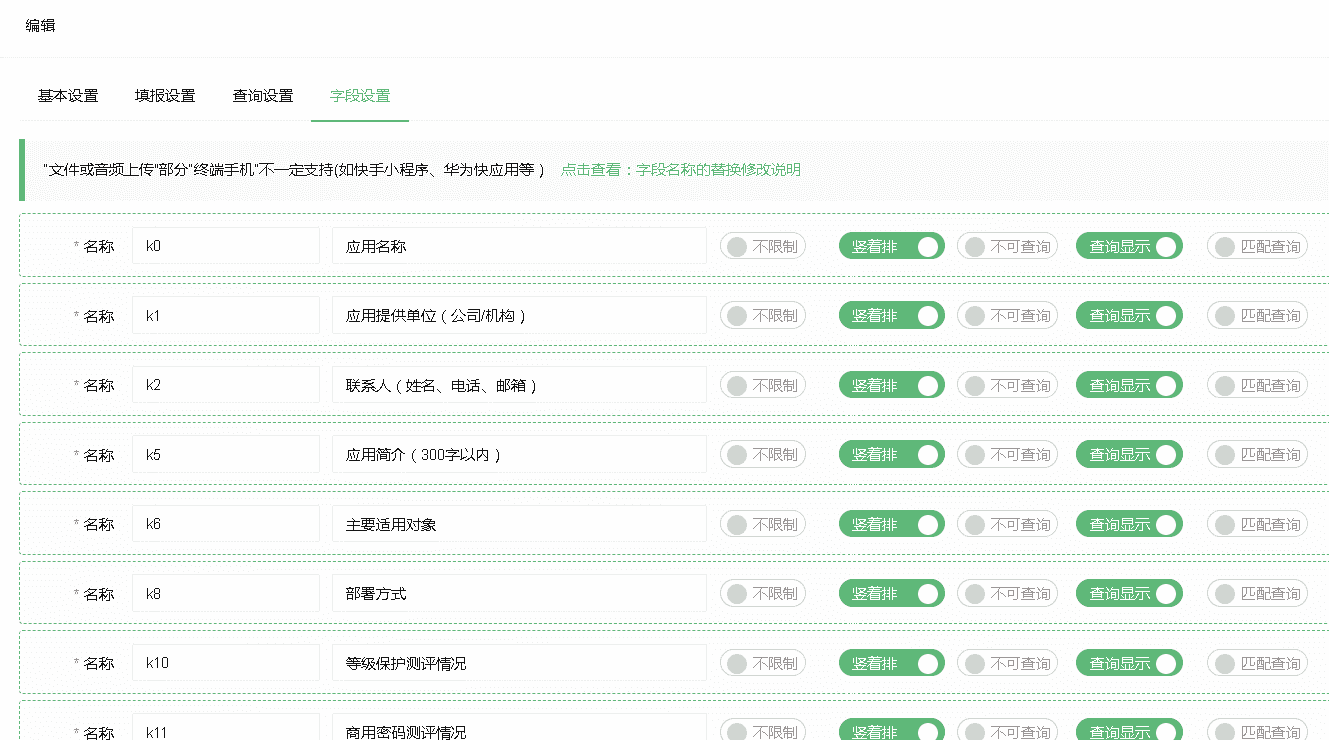The image size is (1329, 740).
Task: Disable 查询显示 switch in the k5 row
Action: (1129, 455)
